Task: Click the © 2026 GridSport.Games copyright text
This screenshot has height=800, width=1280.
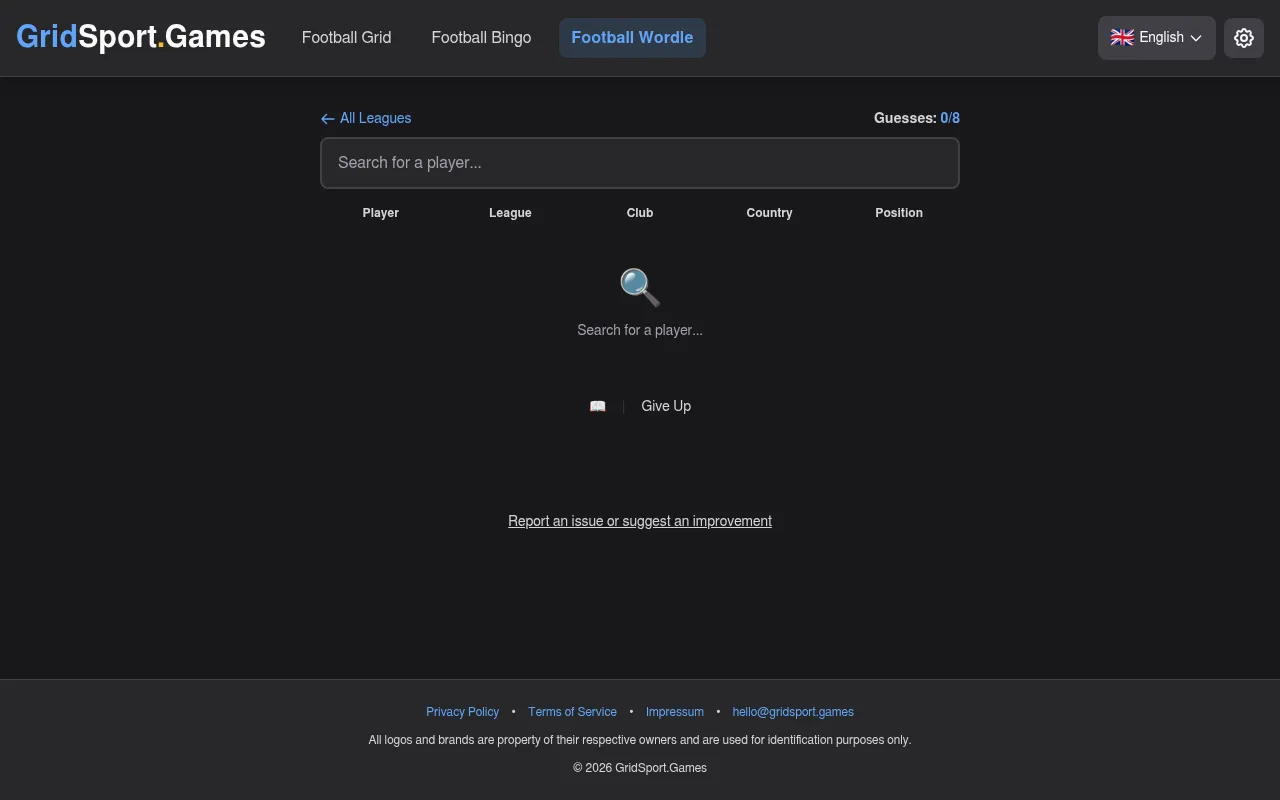Action: (640, 768)
